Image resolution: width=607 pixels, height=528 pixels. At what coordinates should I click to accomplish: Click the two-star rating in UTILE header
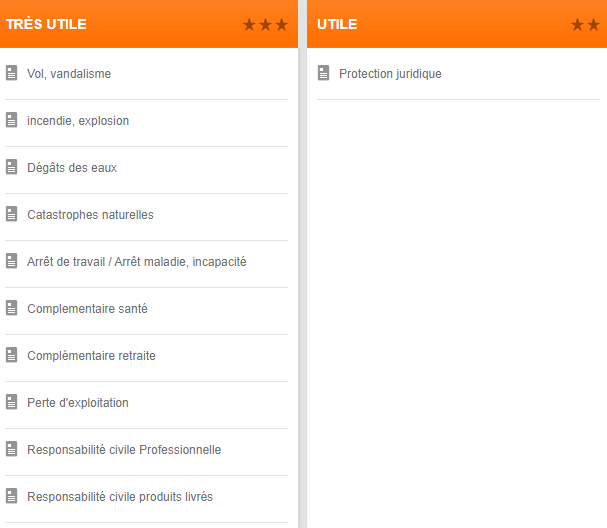(585, 24)
